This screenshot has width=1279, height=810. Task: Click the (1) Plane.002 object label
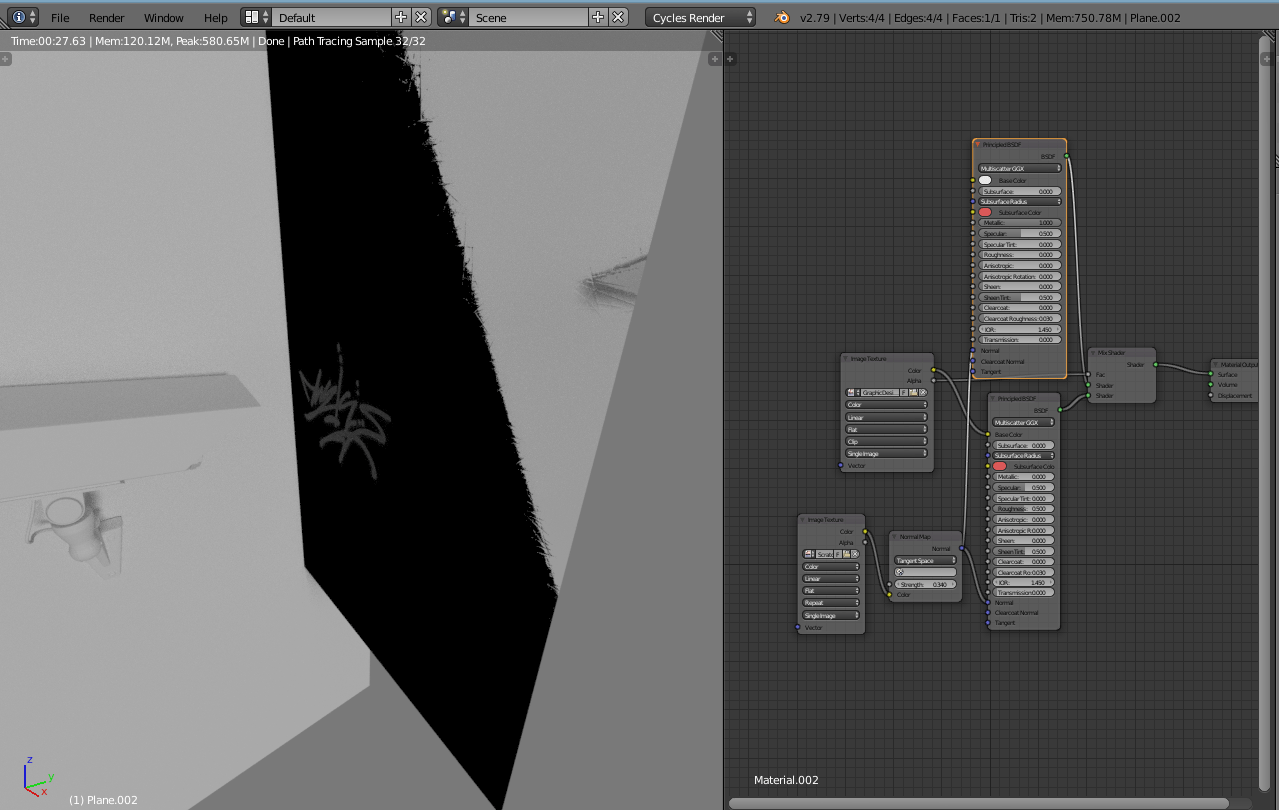tap(103, 800)
